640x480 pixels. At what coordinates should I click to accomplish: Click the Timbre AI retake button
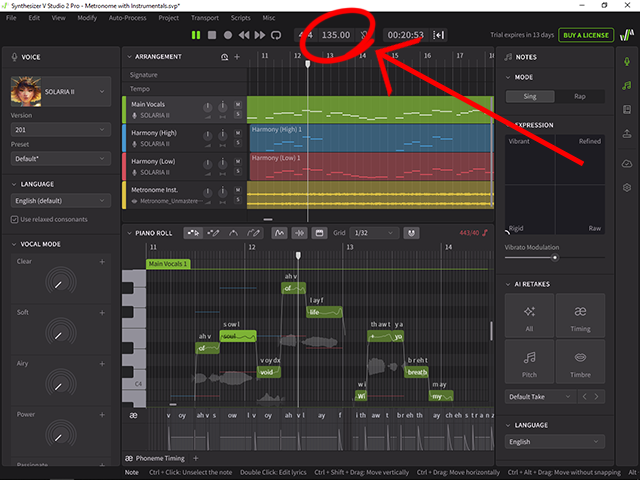tap(581, 362)
